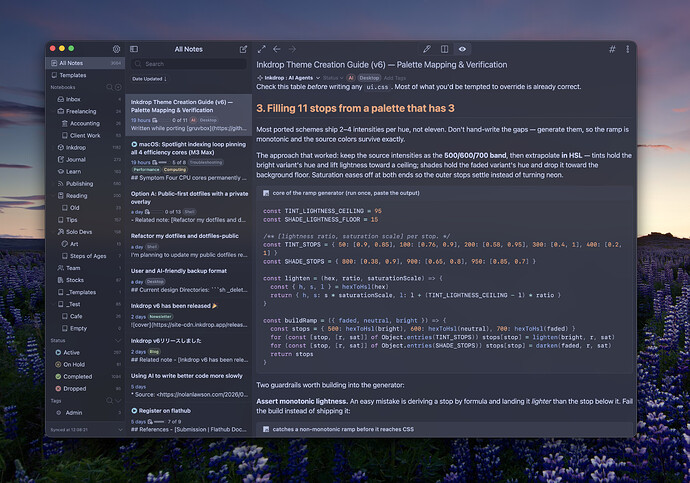This screenshot has height=483, width=690.
Task: Click the Add Tags field on the note
Action: [x=395, y=78]
